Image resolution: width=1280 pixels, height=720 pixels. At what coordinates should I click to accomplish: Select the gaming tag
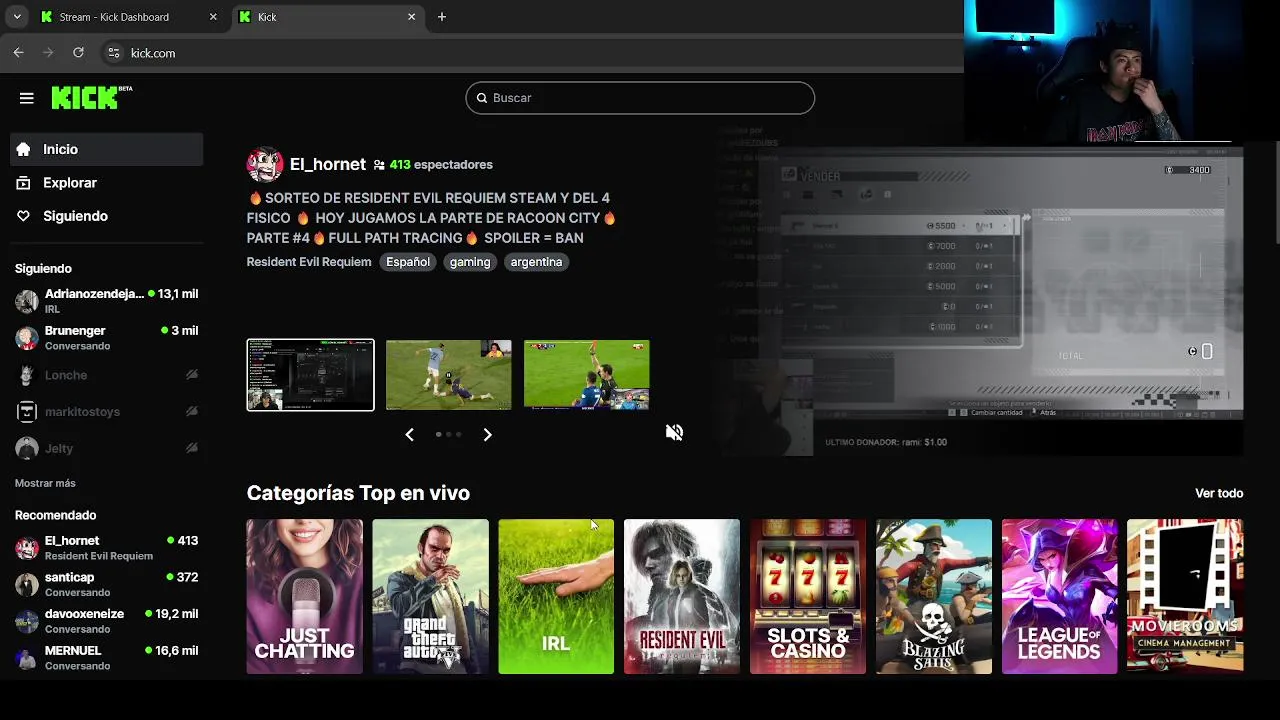point(470,262)
